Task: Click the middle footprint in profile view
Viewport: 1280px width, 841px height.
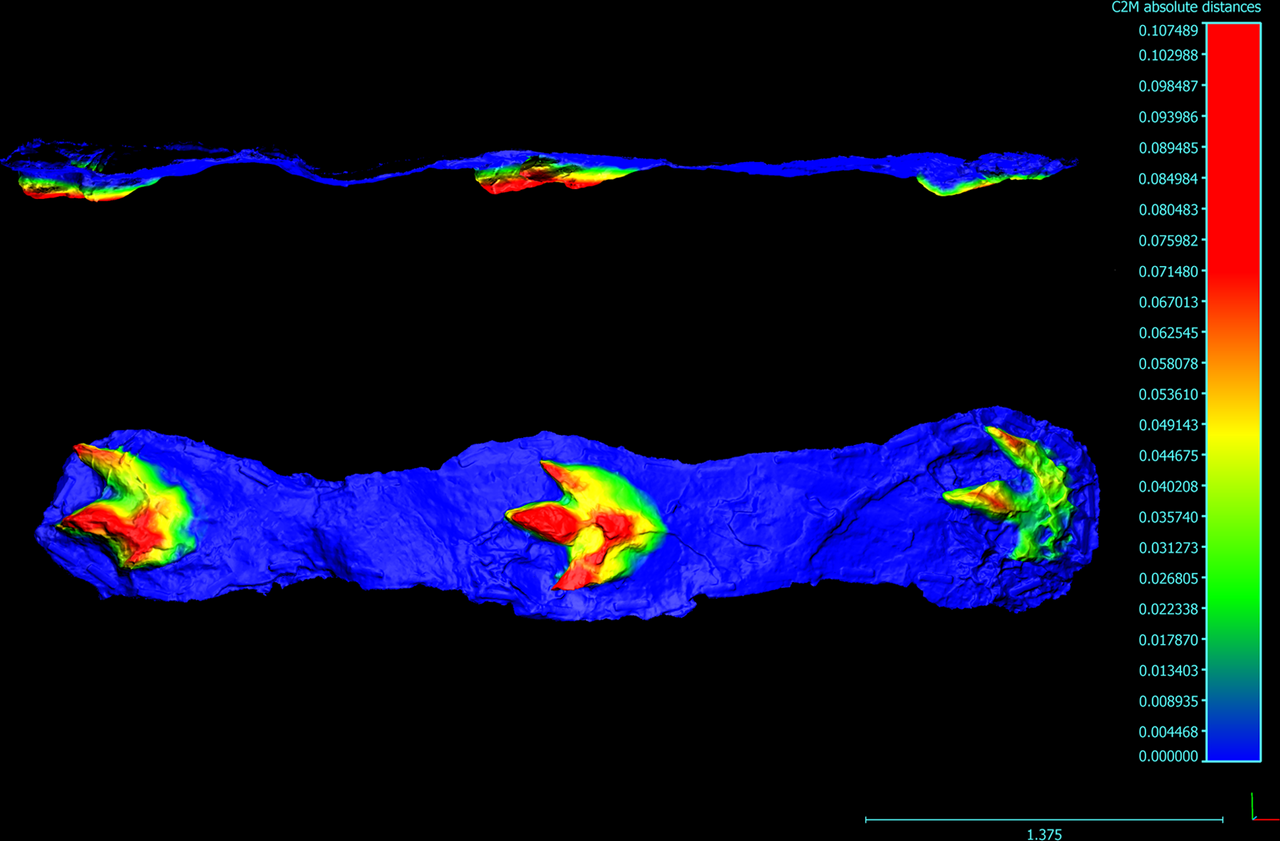Action: click(x=555, y=173)
